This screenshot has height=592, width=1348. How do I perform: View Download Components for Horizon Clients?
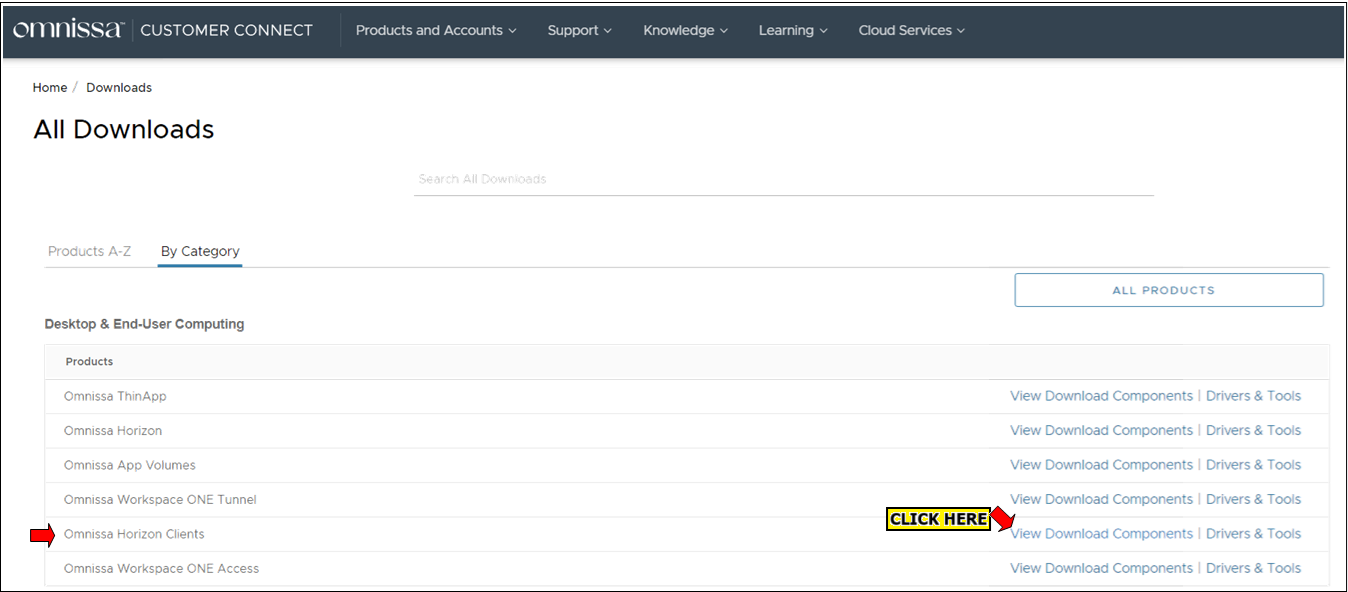(1101, 534)
